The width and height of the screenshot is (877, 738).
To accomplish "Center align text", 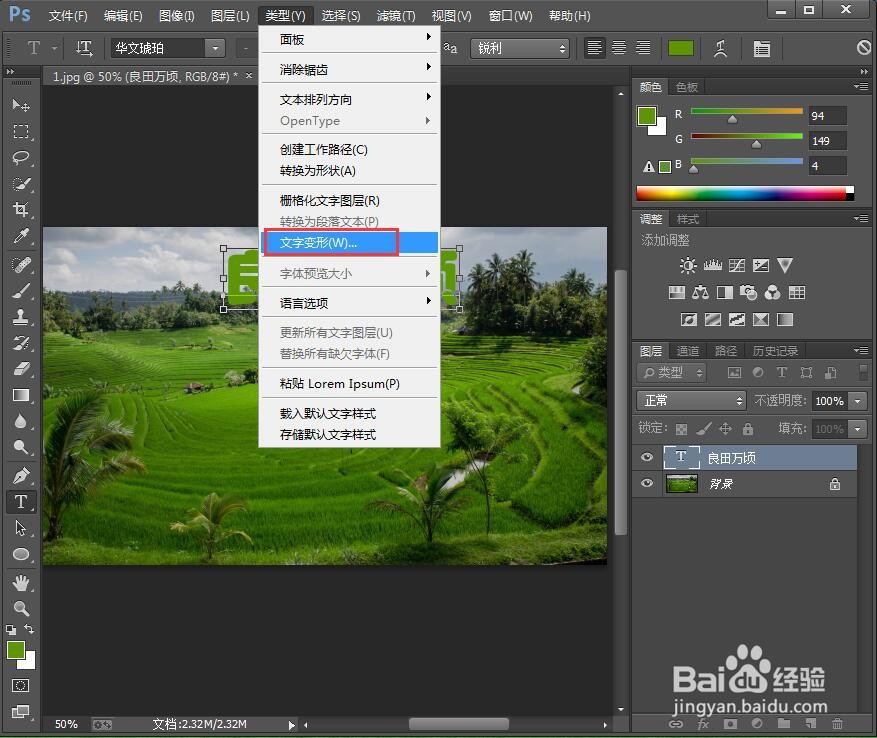I will click(x=619, y=48).
